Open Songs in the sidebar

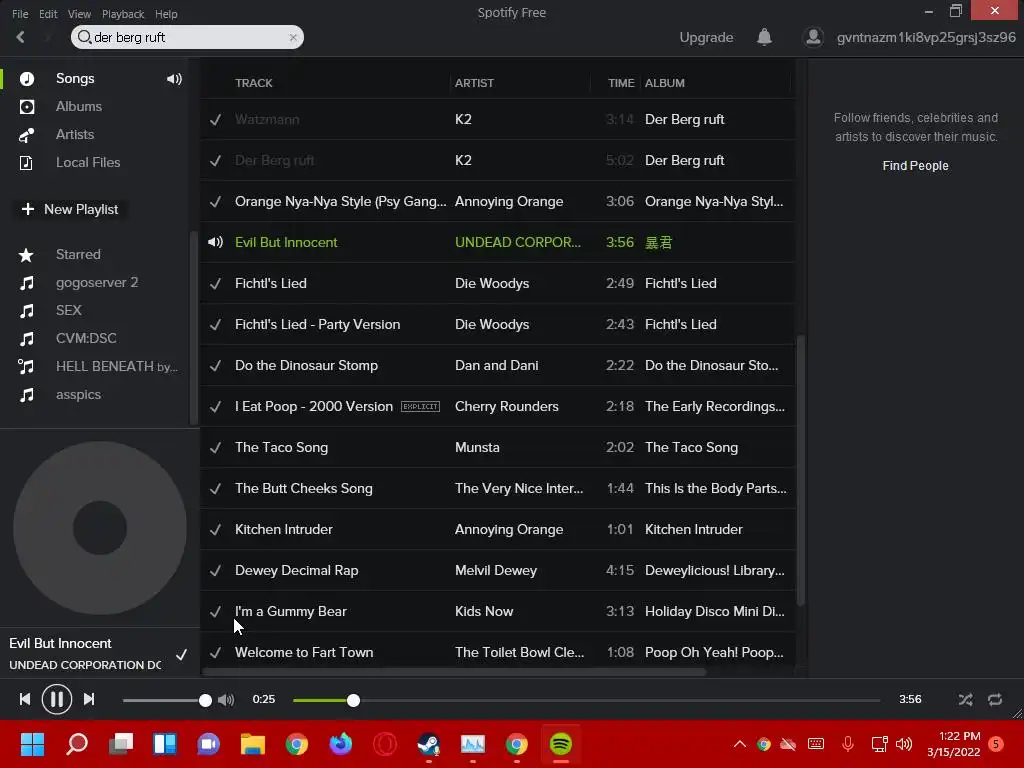coord(75,78)
